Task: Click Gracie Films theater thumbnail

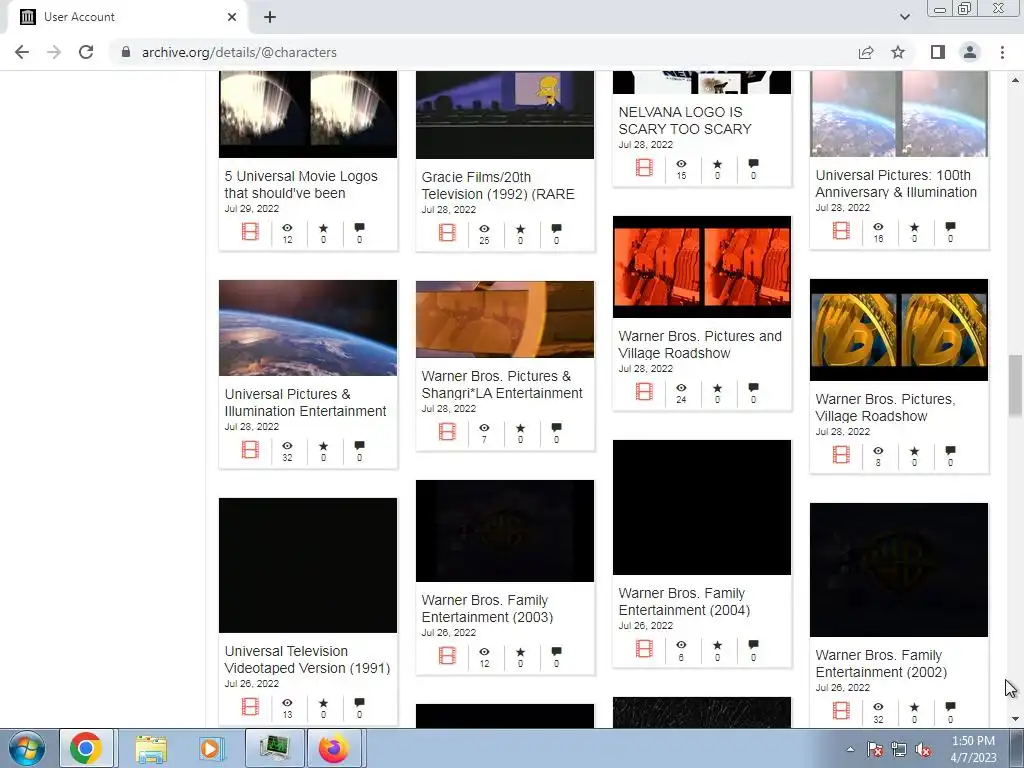Action: [505, 115]
